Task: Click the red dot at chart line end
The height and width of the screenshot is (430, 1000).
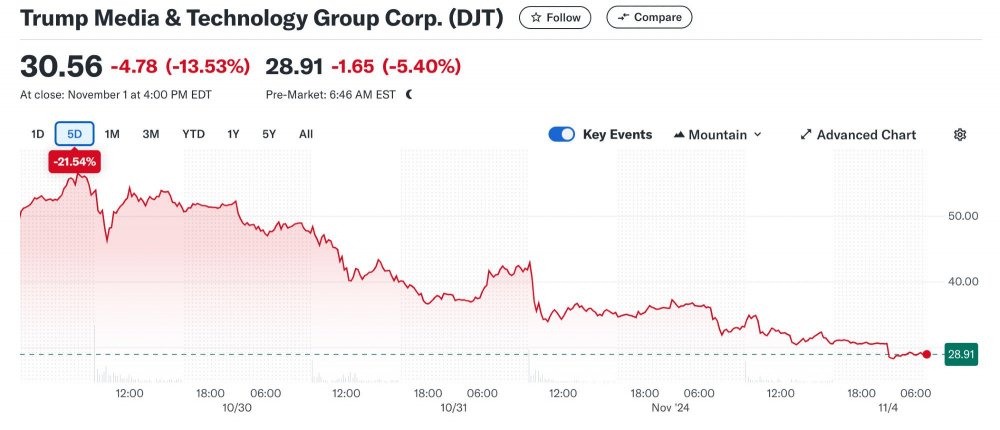Action: point(927,354)
